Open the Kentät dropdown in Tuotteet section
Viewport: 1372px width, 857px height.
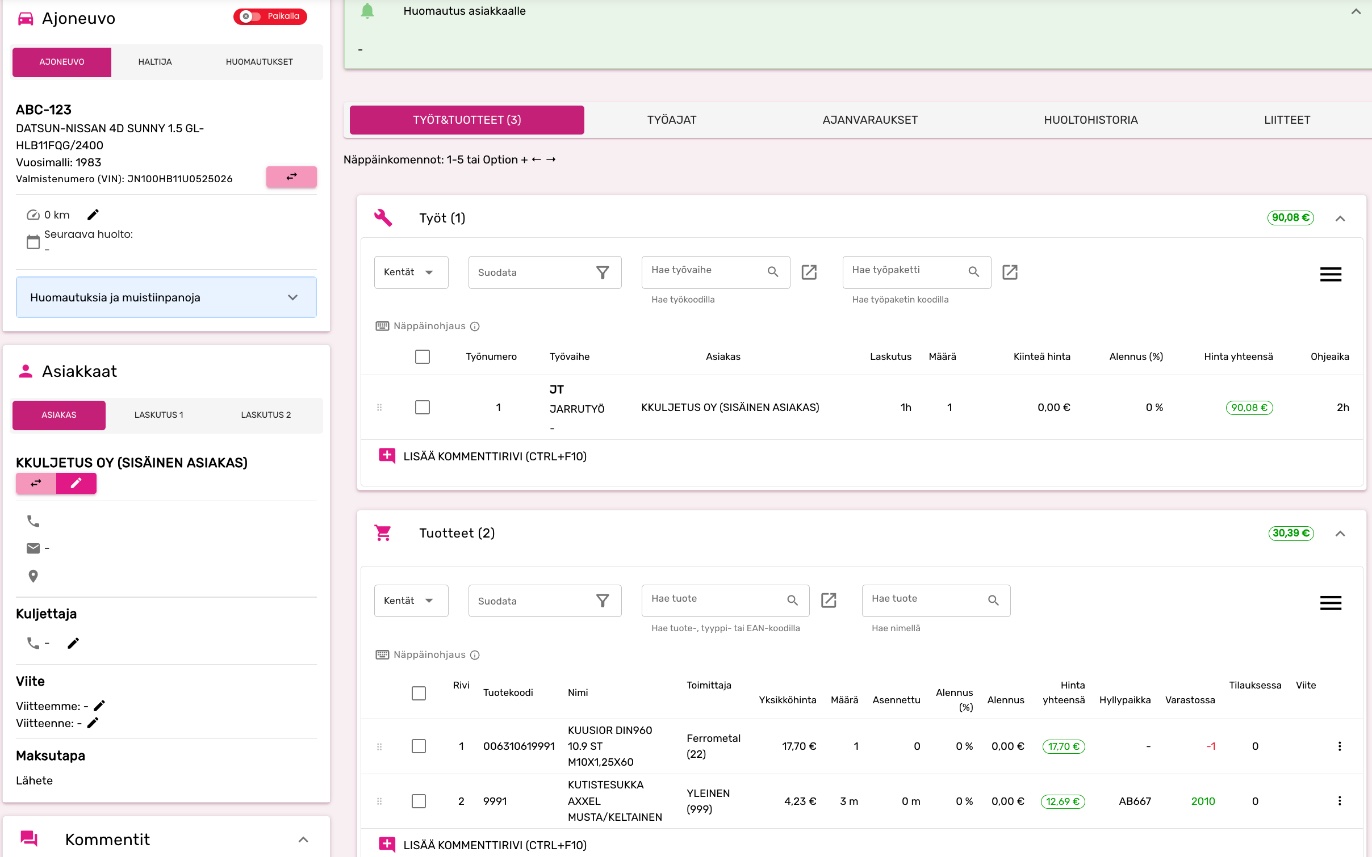(411, 601)
